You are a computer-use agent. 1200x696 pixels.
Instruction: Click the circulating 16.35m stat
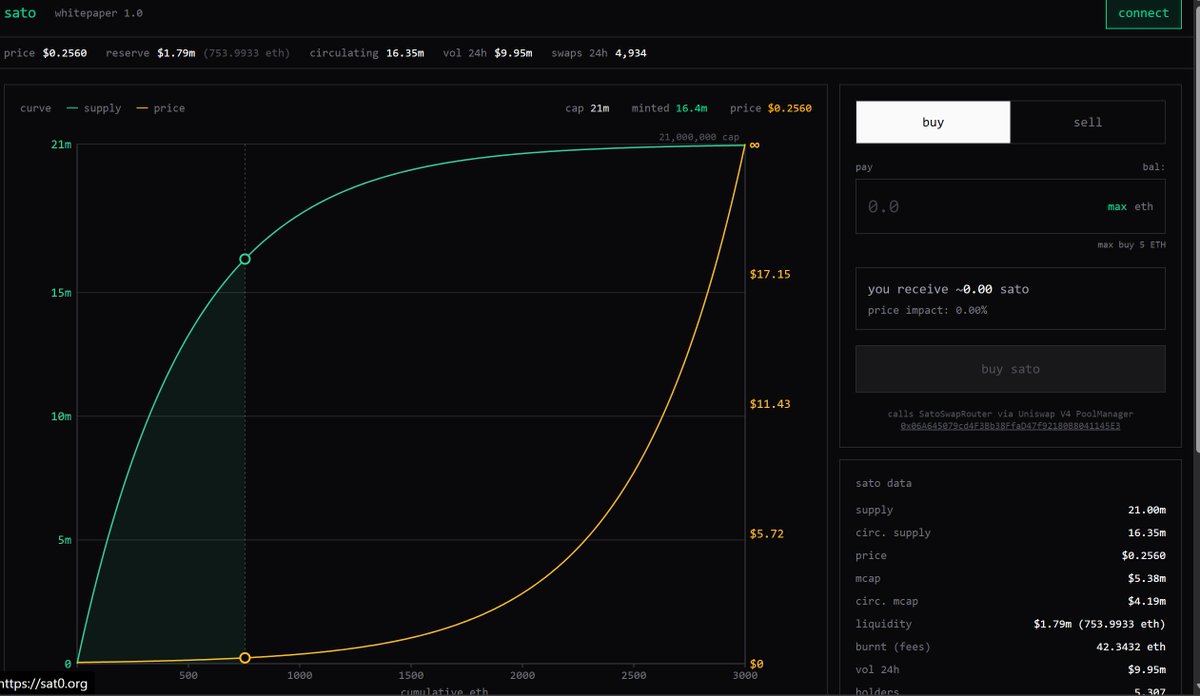point(367,52)
